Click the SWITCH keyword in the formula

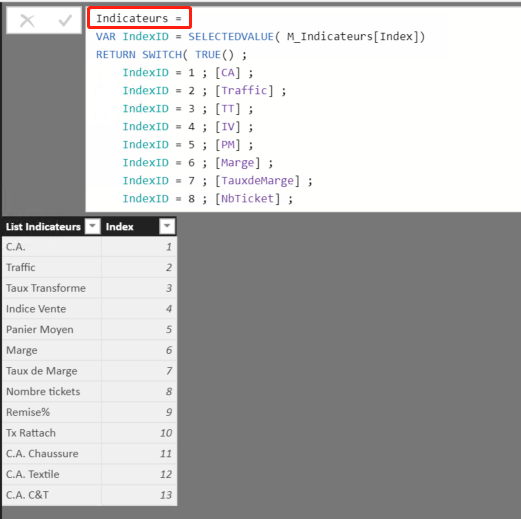[162, 54]
